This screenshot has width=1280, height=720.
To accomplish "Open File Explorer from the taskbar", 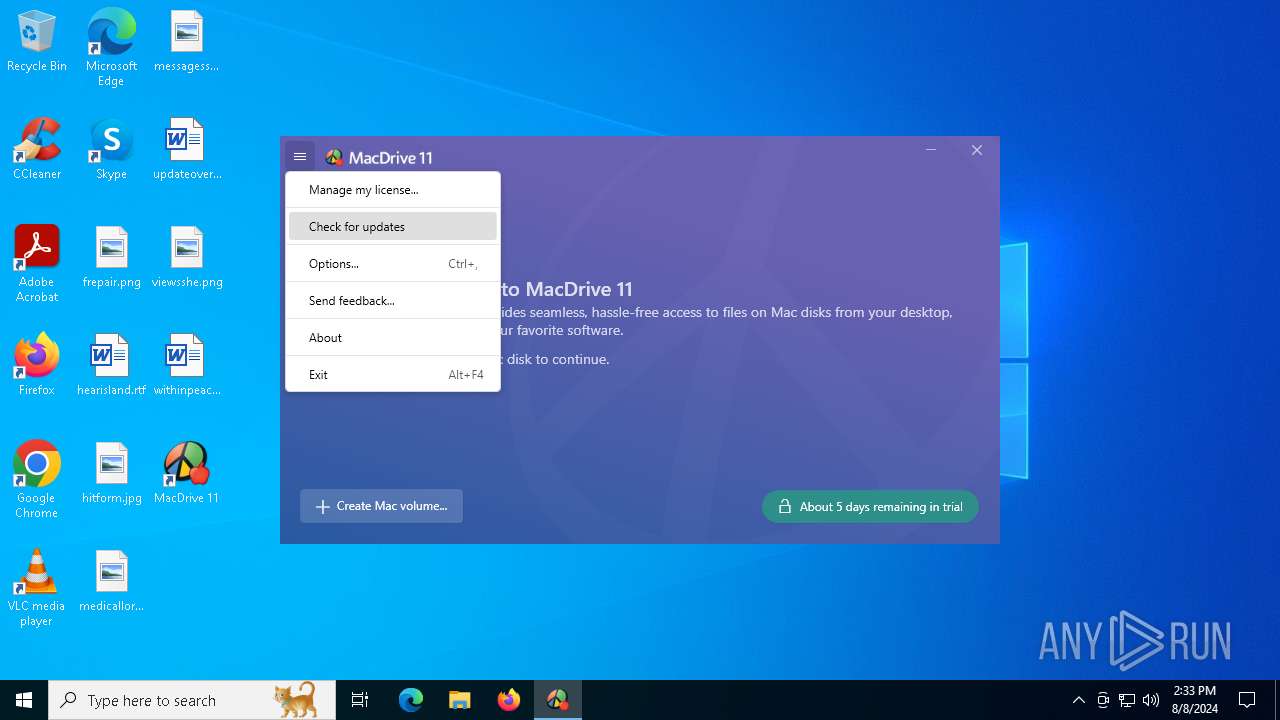I will (x=459, y=700).
